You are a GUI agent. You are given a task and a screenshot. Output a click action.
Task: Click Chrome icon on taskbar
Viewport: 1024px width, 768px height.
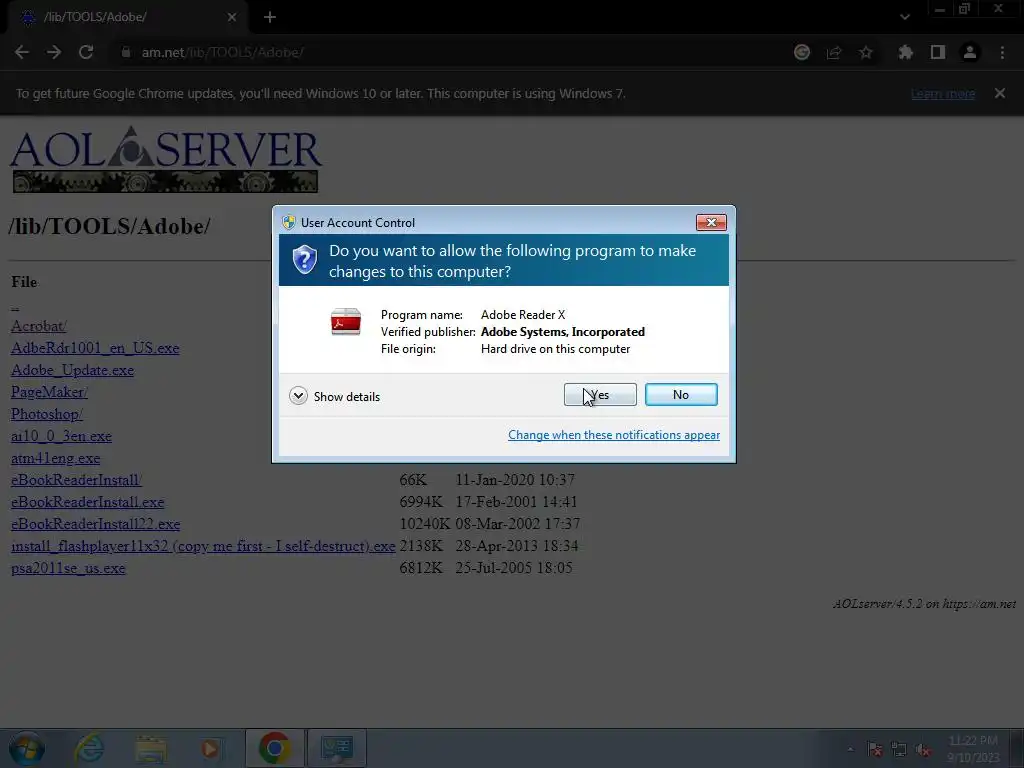274,748
